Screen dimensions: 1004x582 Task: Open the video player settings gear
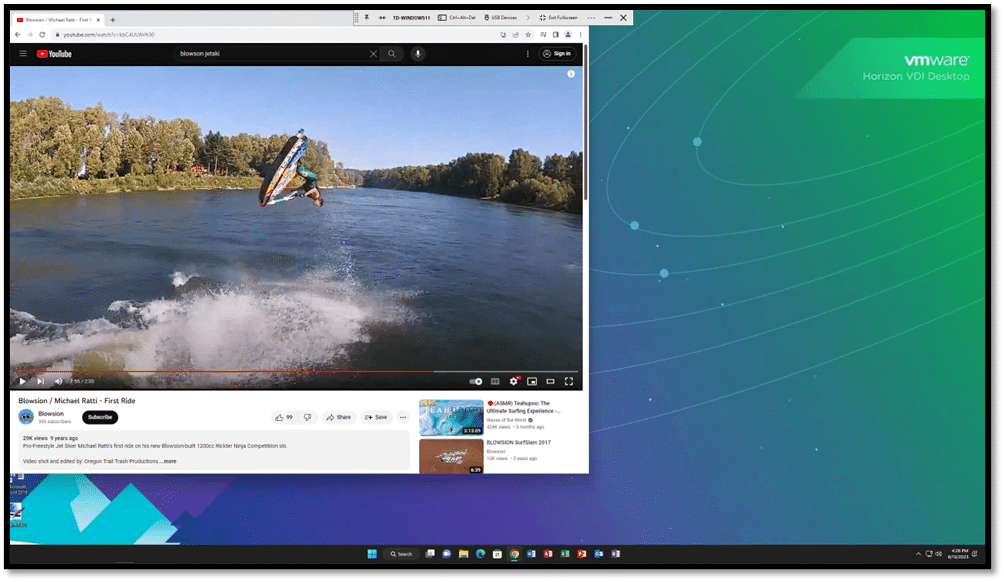pos(514,382)
